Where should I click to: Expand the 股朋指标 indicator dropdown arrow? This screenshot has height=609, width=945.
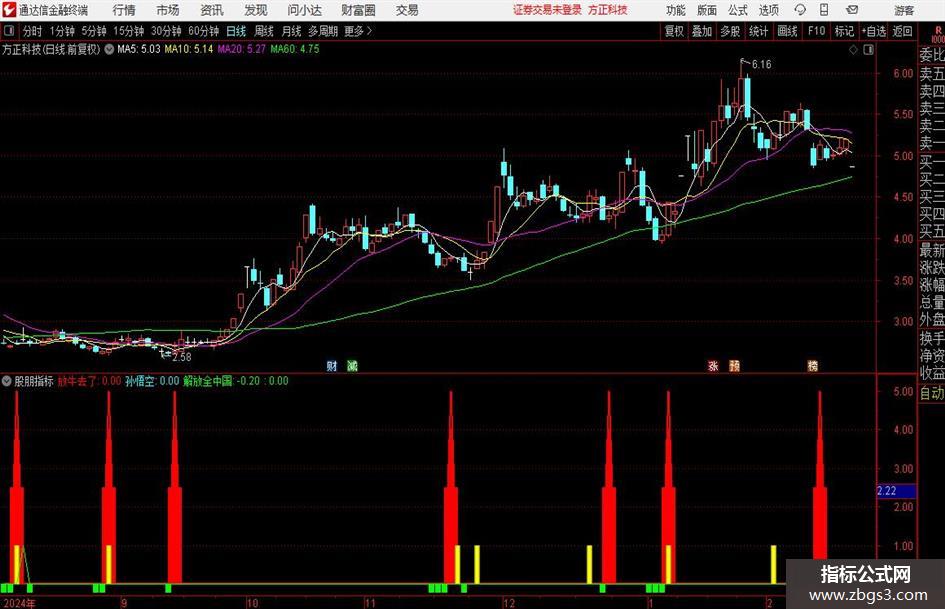pyautogui.click(x=7, y=381)
